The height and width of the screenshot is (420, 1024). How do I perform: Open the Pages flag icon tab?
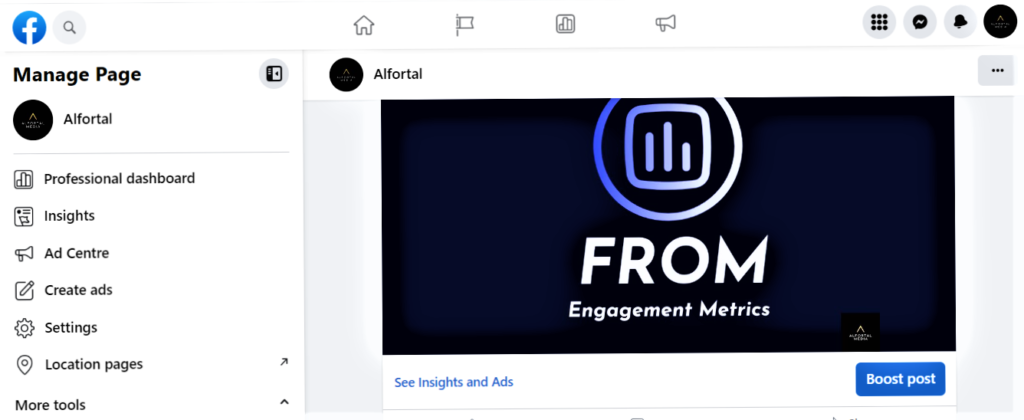pos(464,25)
